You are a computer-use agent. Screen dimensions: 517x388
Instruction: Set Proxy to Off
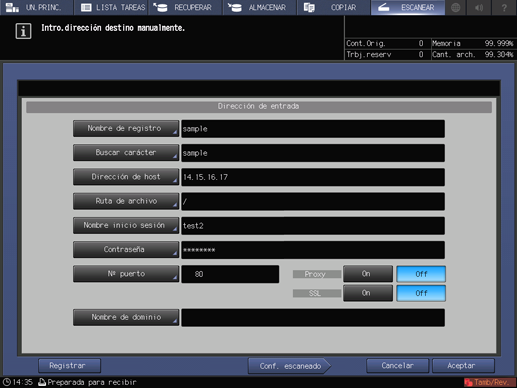421,274
